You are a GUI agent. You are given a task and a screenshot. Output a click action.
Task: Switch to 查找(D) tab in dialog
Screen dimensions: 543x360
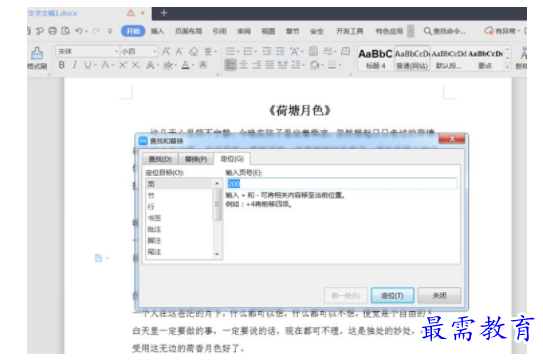click(x=160, y=159)
